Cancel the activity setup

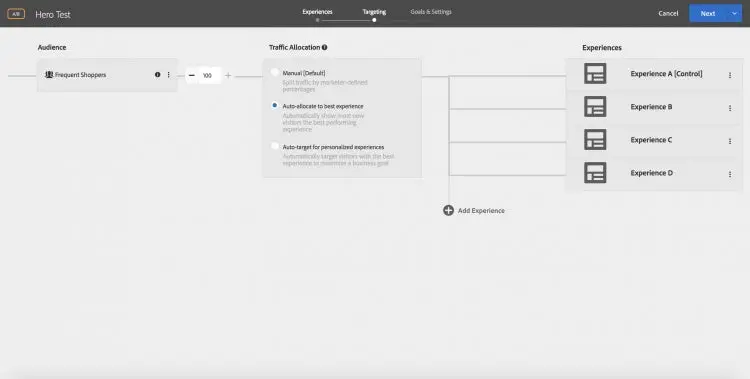click(668, 13)
